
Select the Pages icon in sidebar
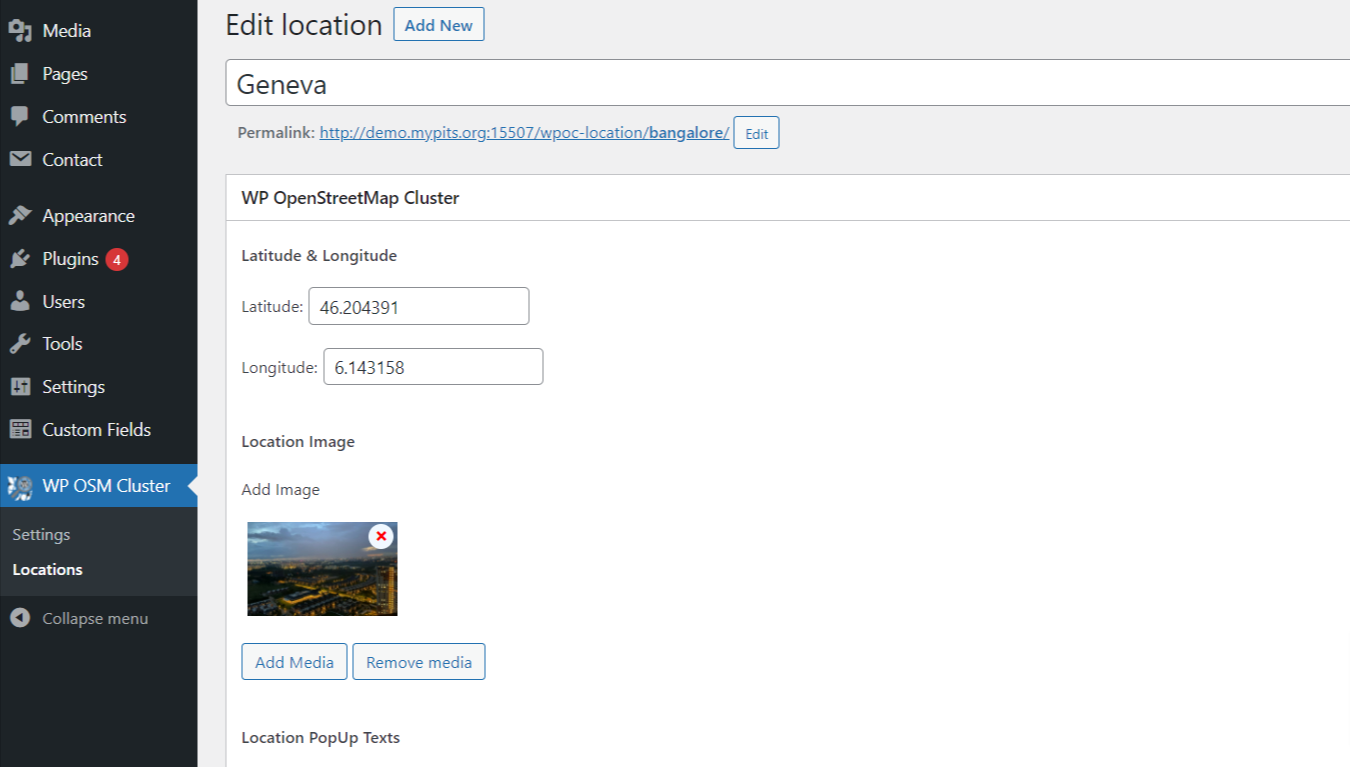point(20,73)
